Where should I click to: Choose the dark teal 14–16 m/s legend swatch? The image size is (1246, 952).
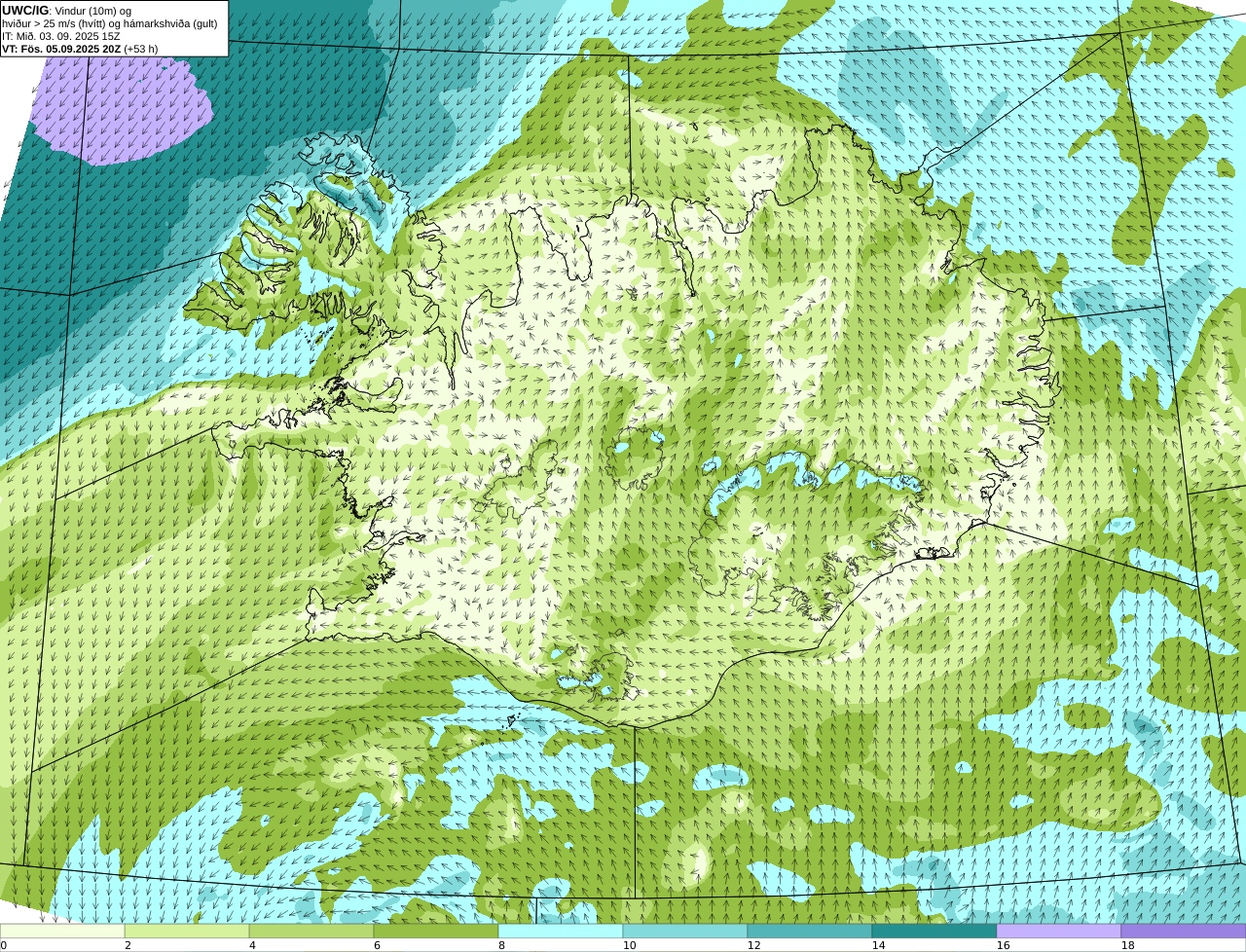click(934, 931)
